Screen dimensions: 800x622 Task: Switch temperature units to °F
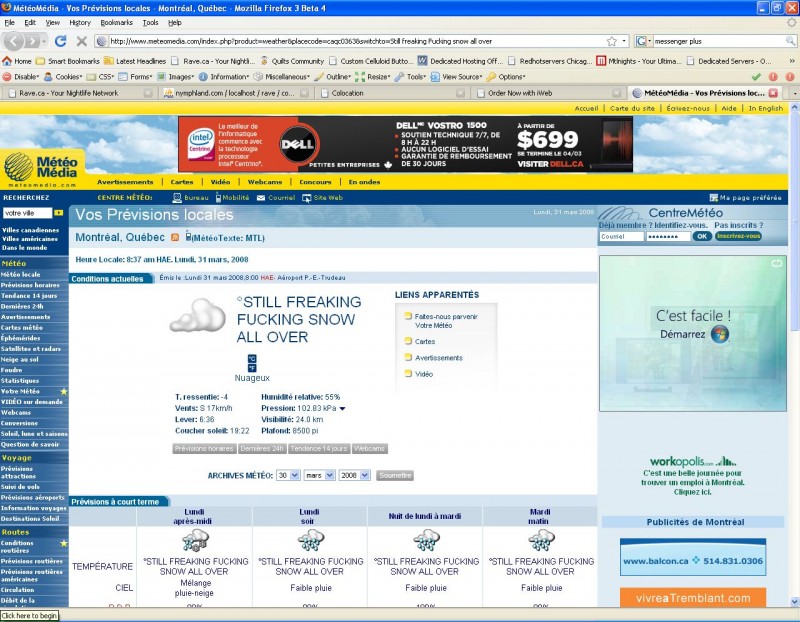pos(252,367)
